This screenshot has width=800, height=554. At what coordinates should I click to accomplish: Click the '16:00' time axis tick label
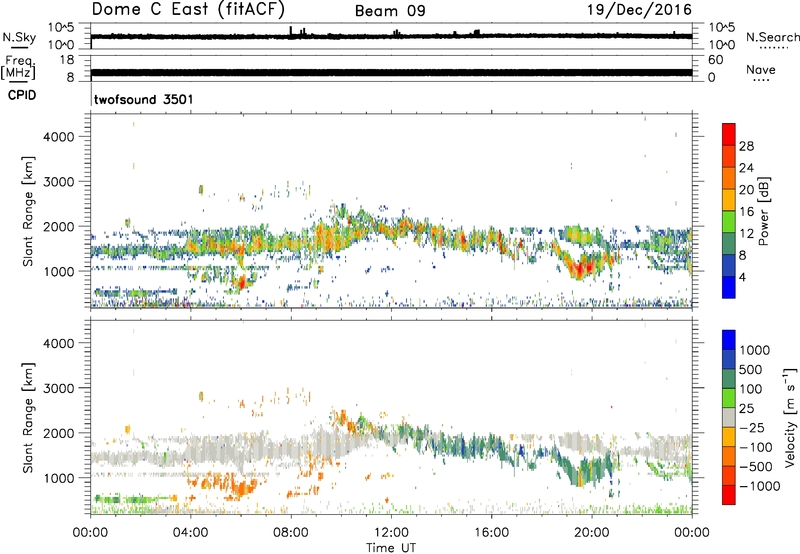pos(491,533)
